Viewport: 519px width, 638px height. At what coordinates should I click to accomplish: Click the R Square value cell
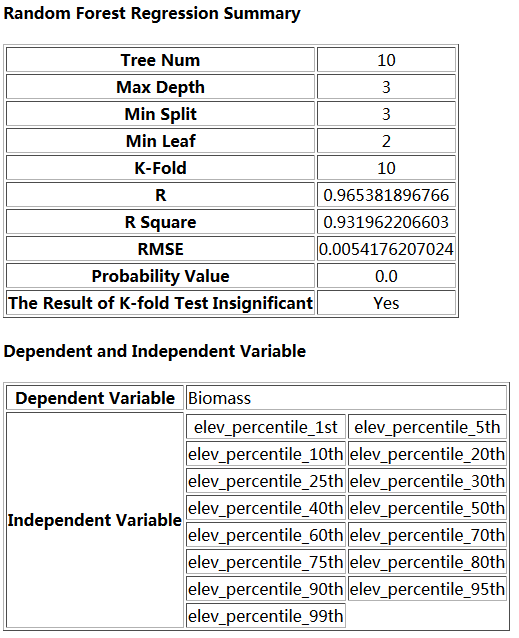(x=386, y=222)
